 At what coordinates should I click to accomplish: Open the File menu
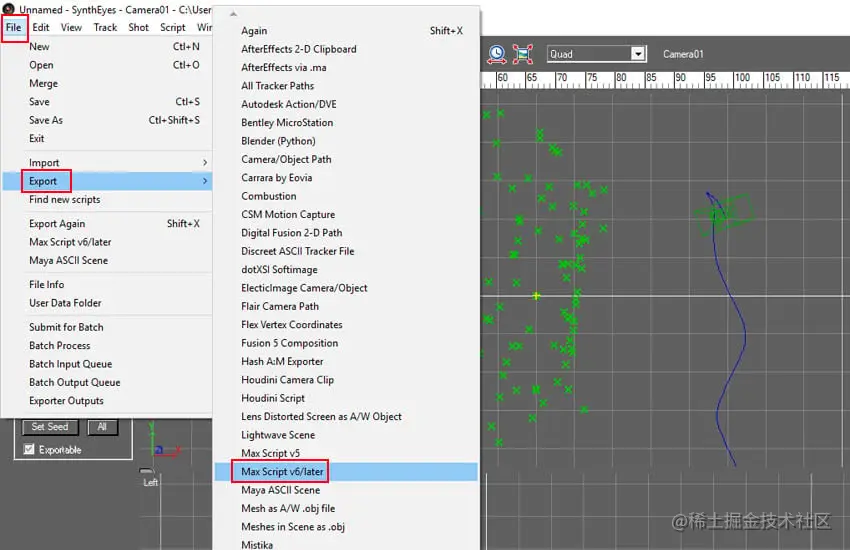point(14,27)
